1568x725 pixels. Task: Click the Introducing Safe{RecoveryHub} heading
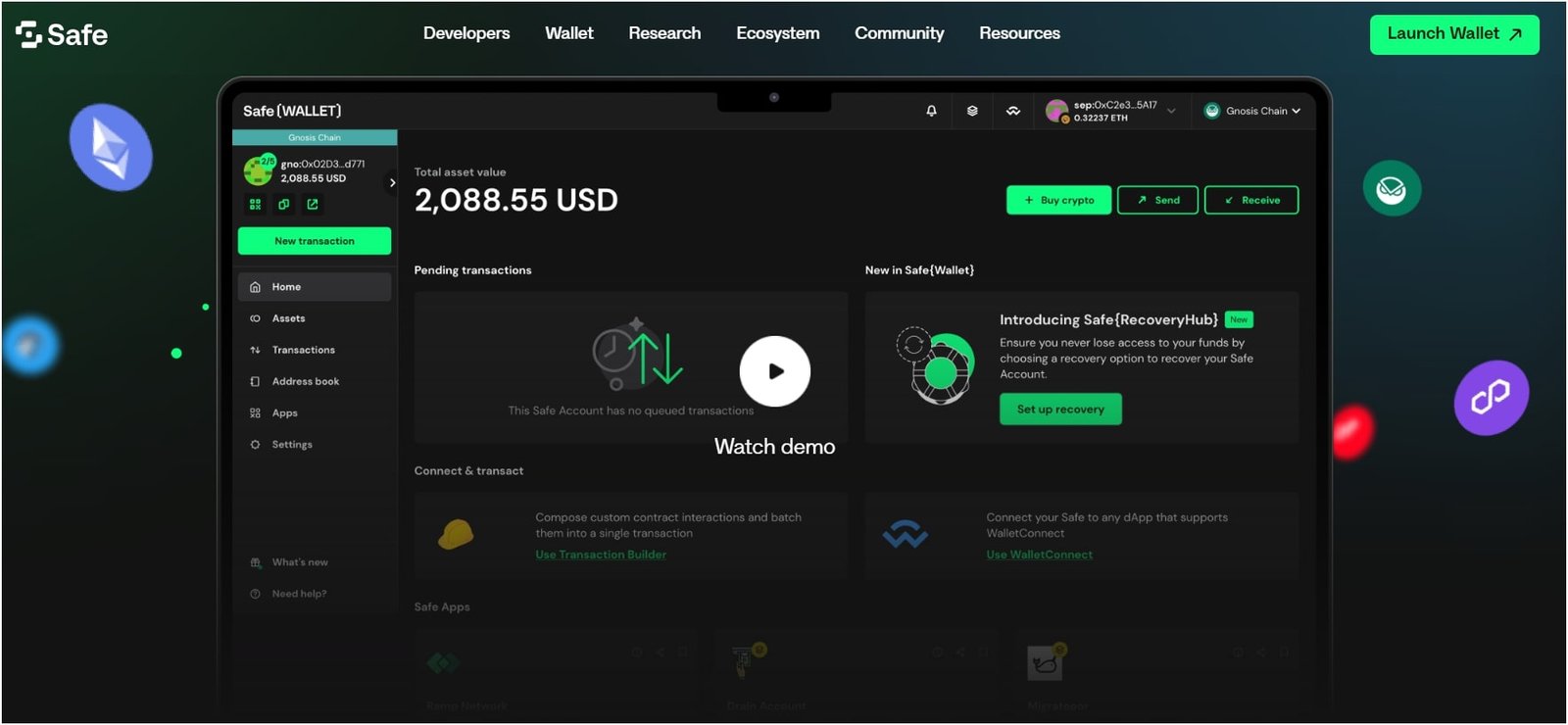pyautogui.click(x=1108, y=319)
